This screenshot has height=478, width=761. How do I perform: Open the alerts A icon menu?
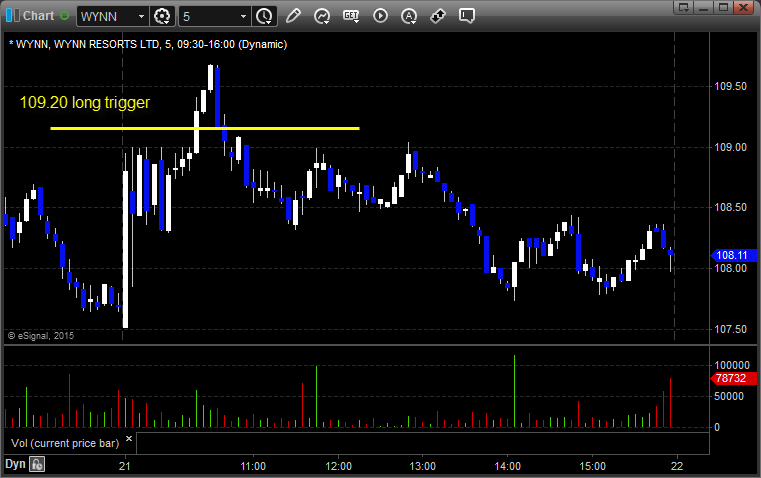[409, 16]
